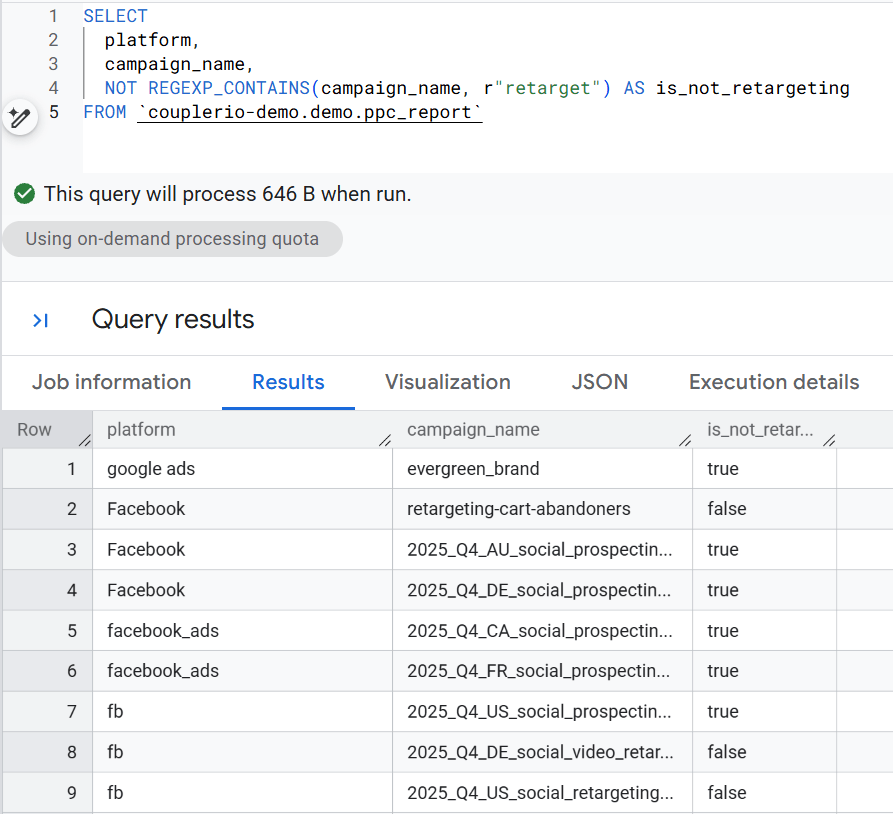Select the "2025_Q4_US_social_retargeting..." cell
The image size is (893, 814).
(542, 792)
